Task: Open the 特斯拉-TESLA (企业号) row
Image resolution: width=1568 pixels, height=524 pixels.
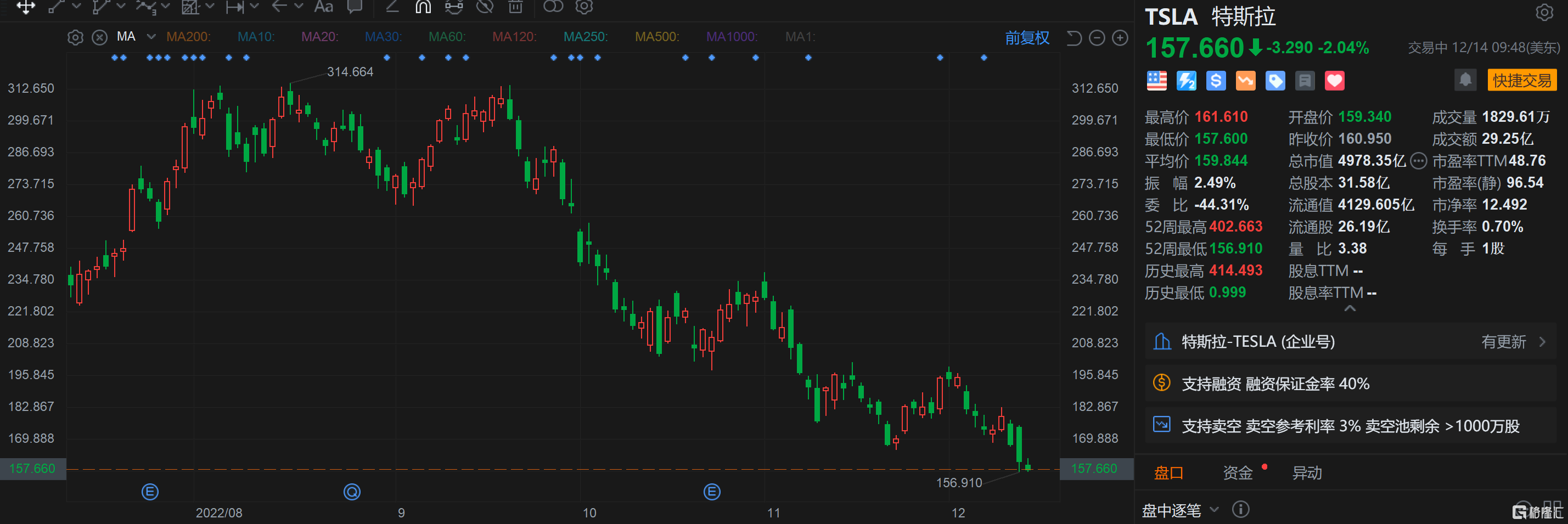Action: (1350, 341)
